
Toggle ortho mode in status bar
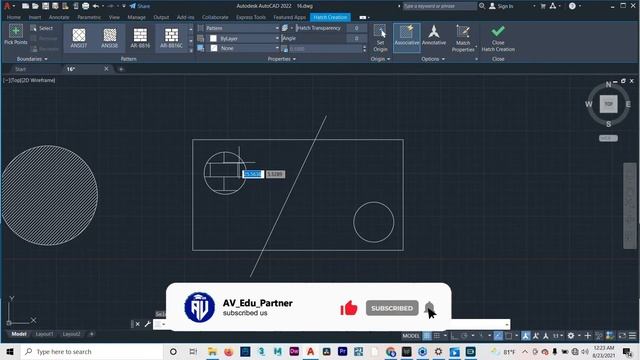(454, 336)
